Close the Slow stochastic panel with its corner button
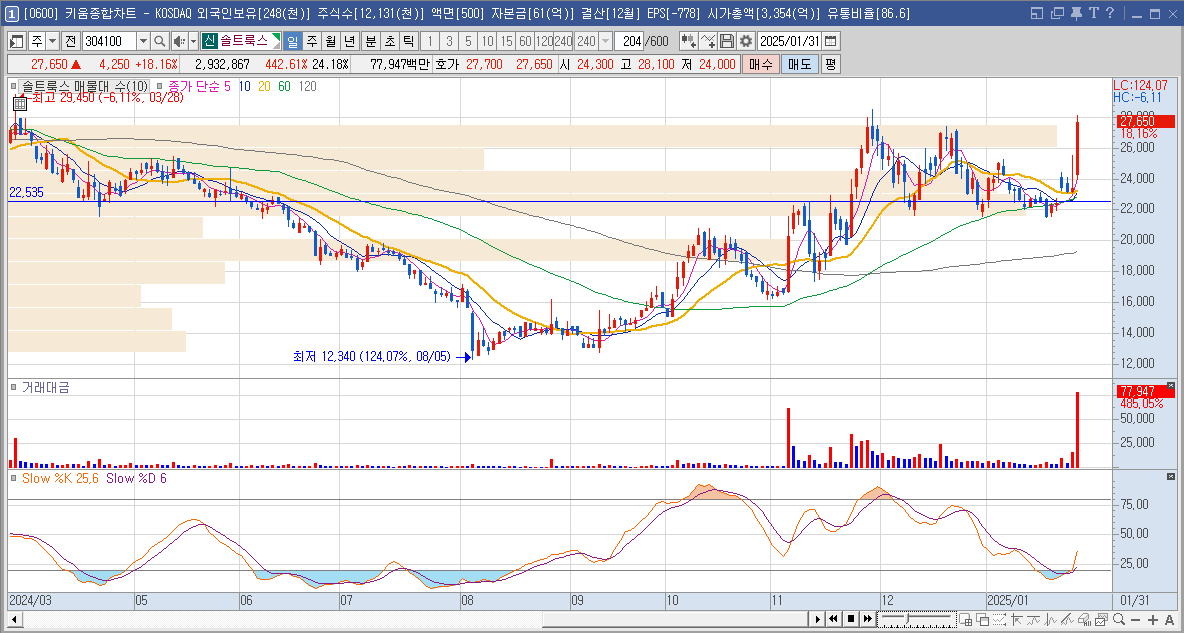 point(1170,477)
